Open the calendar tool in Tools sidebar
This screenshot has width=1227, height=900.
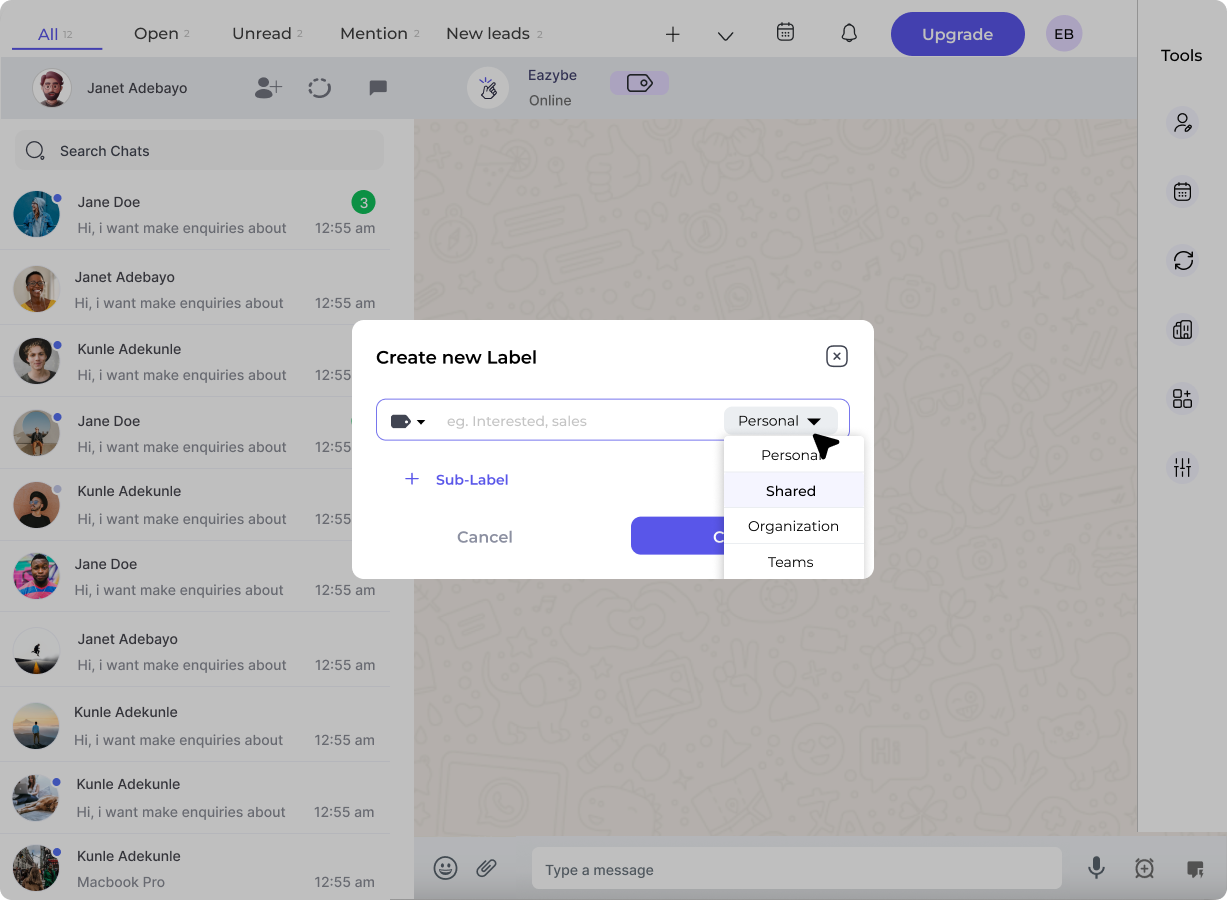click(x=1183, y=192)
